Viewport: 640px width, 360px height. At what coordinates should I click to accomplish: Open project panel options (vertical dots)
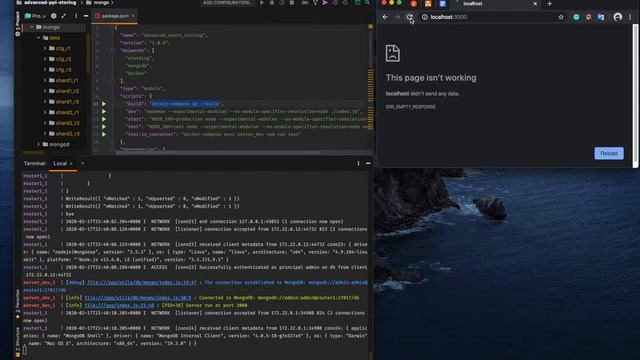click(76, 16)
